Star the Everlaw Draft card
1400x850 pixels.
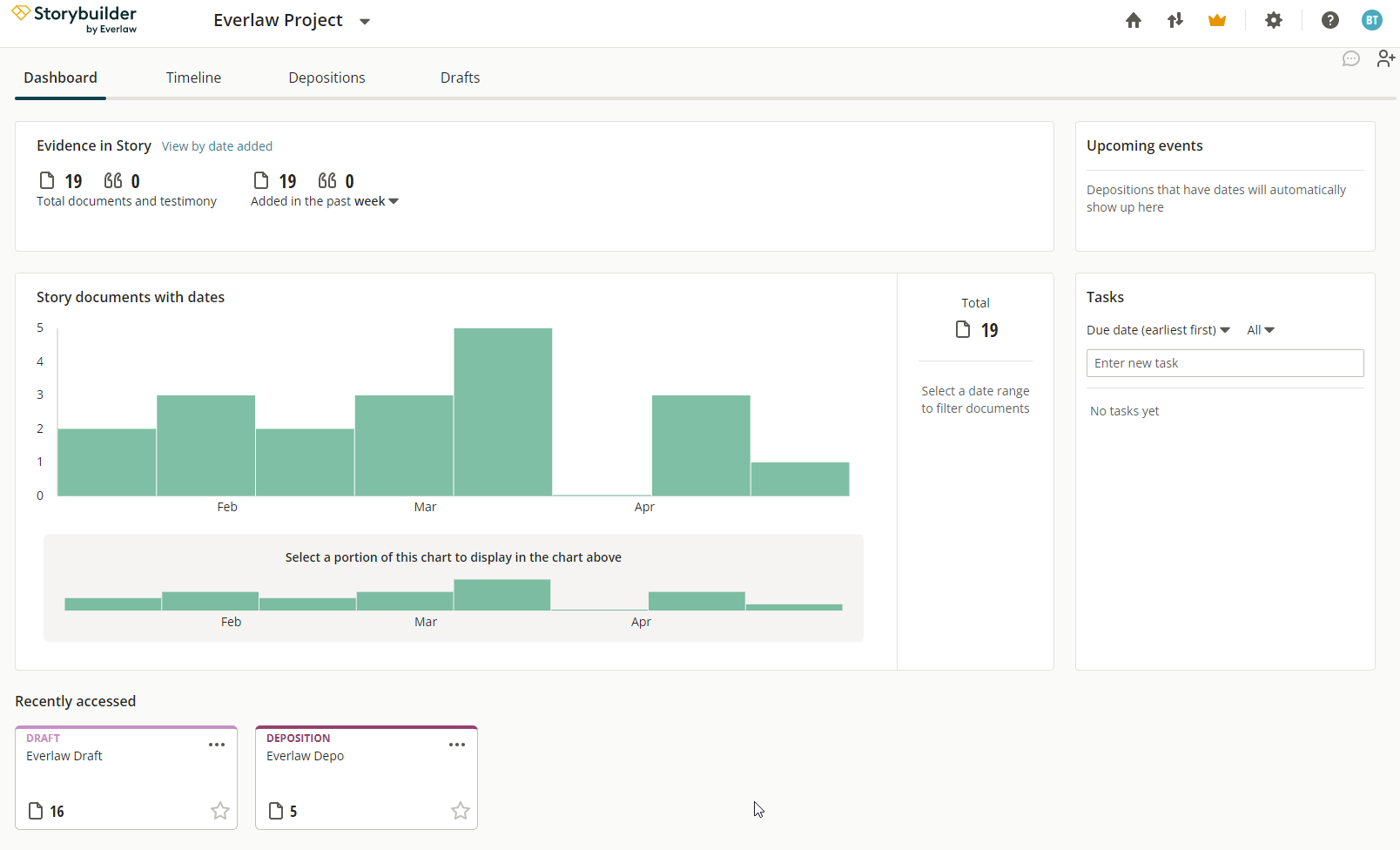pos(220,811)
